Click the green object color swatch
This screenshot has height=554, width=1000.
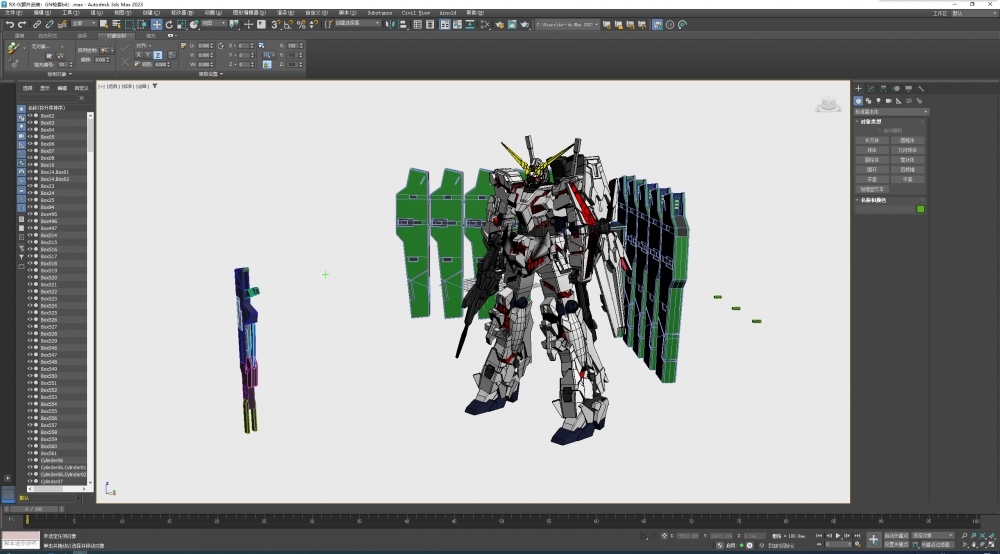click(x=921, y=209)
